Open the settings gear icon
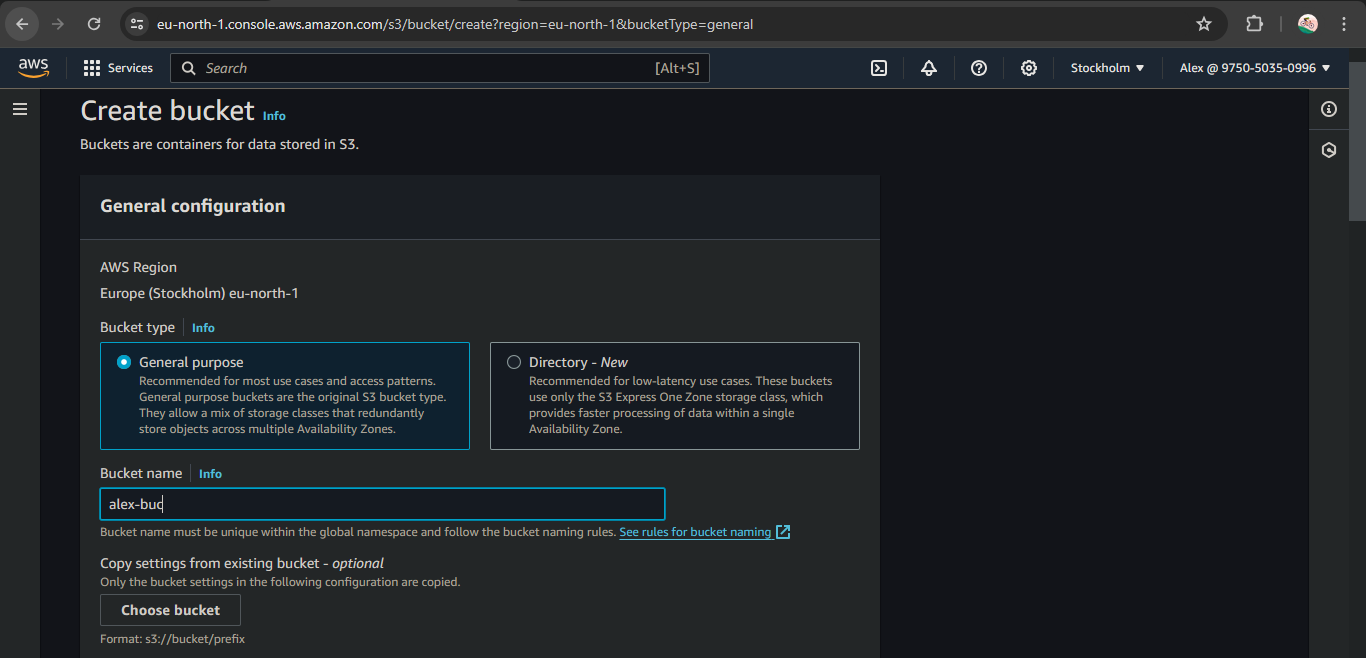 (x=1029, y=68)
